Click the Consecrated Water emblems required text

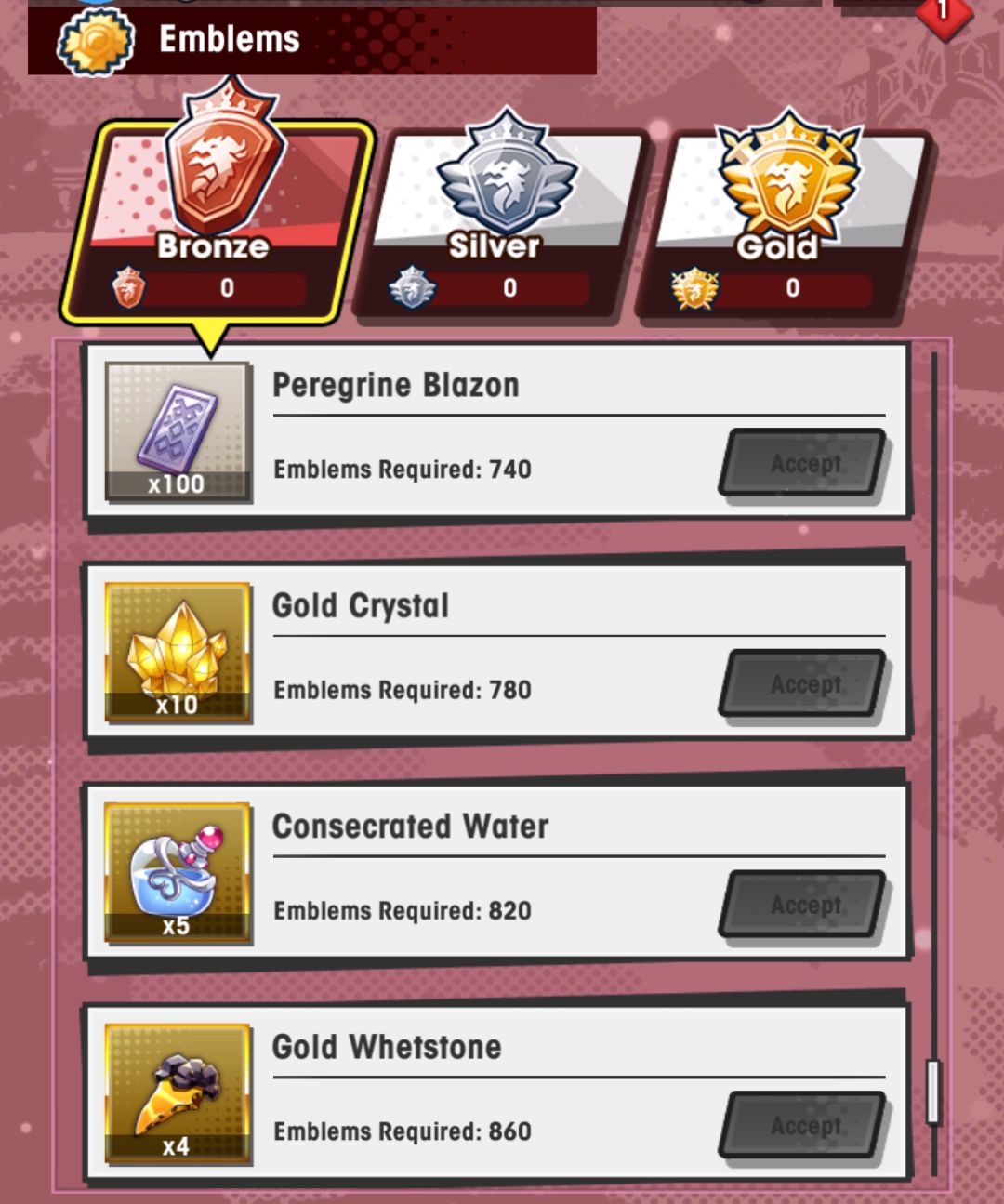point(403,910)
